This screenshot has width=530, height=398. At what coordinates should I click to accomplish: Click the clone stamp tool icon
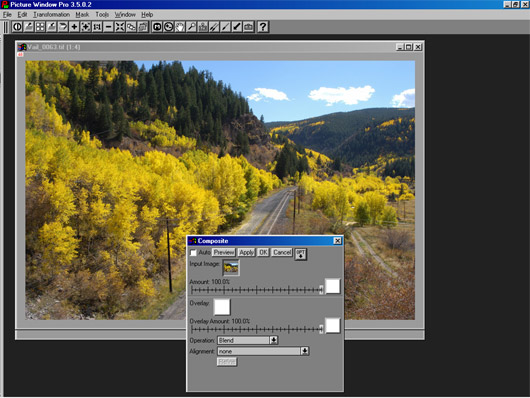[203, 27]
